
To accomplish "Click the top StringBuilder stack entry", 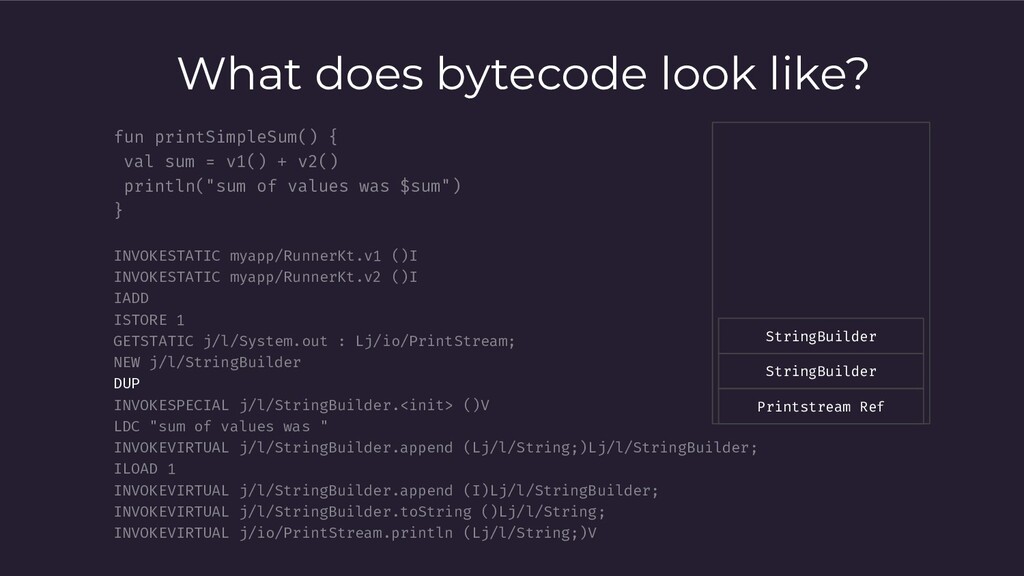I will (821, 336).
